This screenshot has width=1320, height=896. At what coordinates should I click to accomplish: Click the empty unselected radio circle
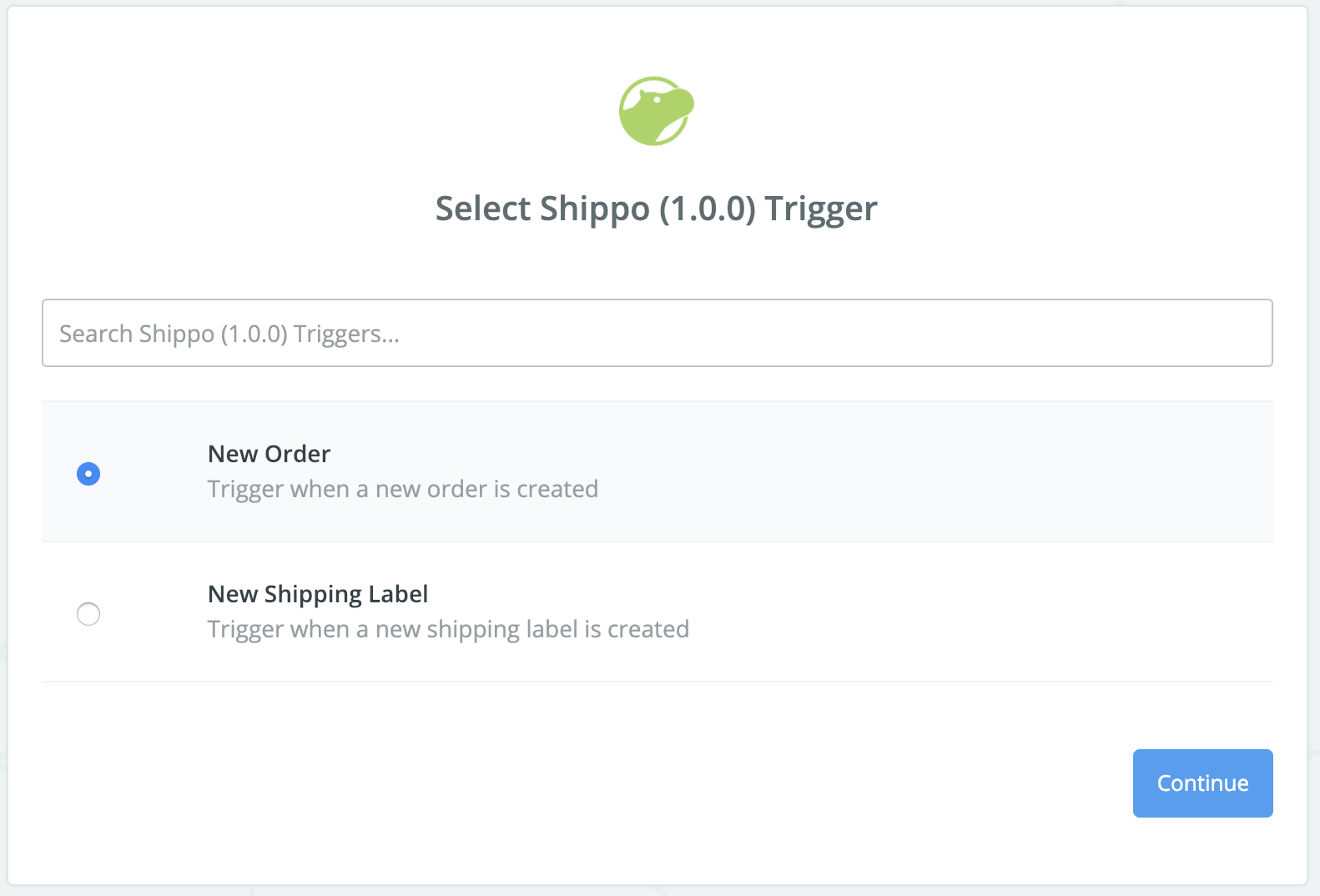tap(88, 614)
